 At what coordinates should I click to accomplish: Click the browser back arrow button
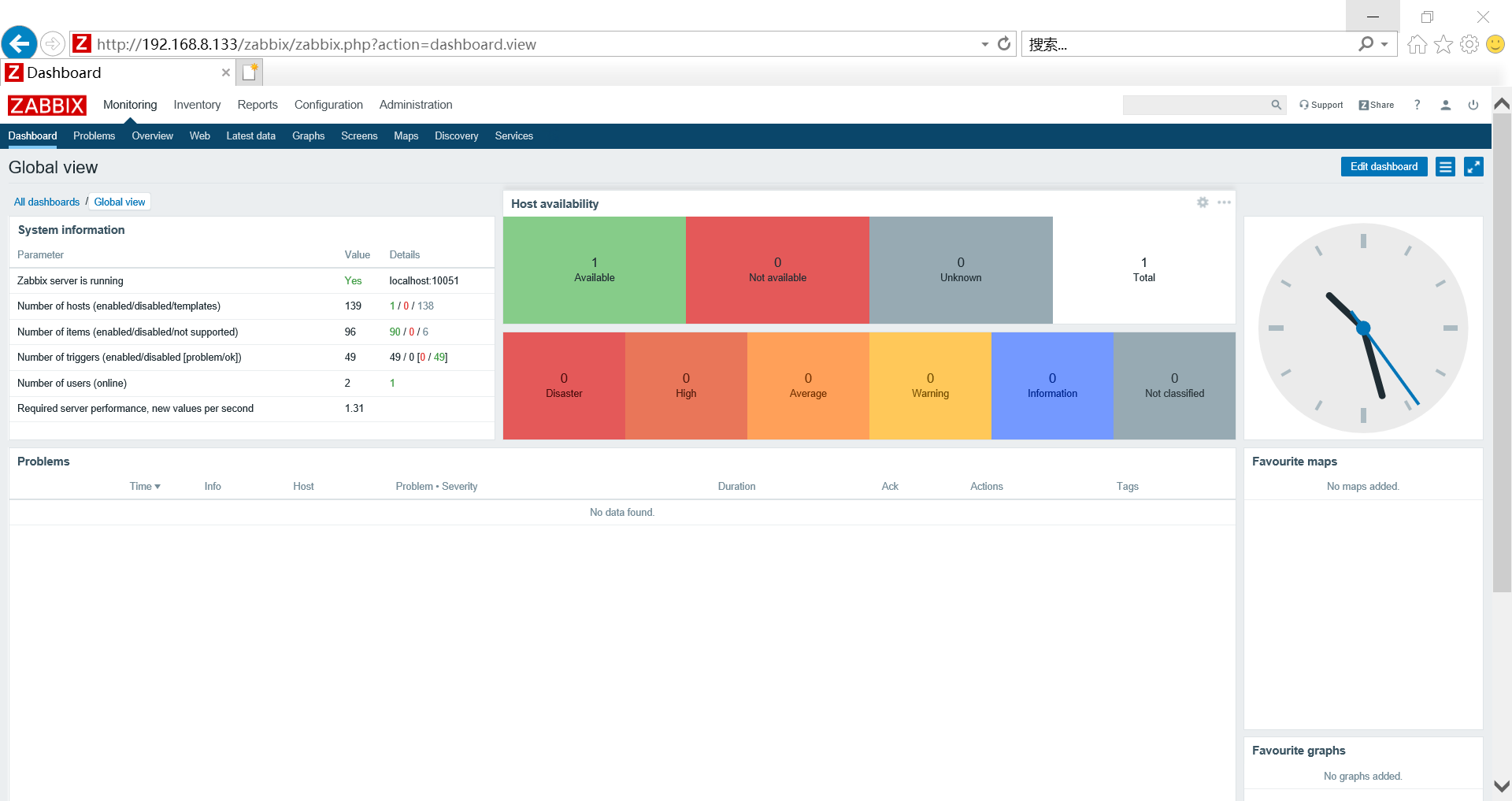point(20,43)
